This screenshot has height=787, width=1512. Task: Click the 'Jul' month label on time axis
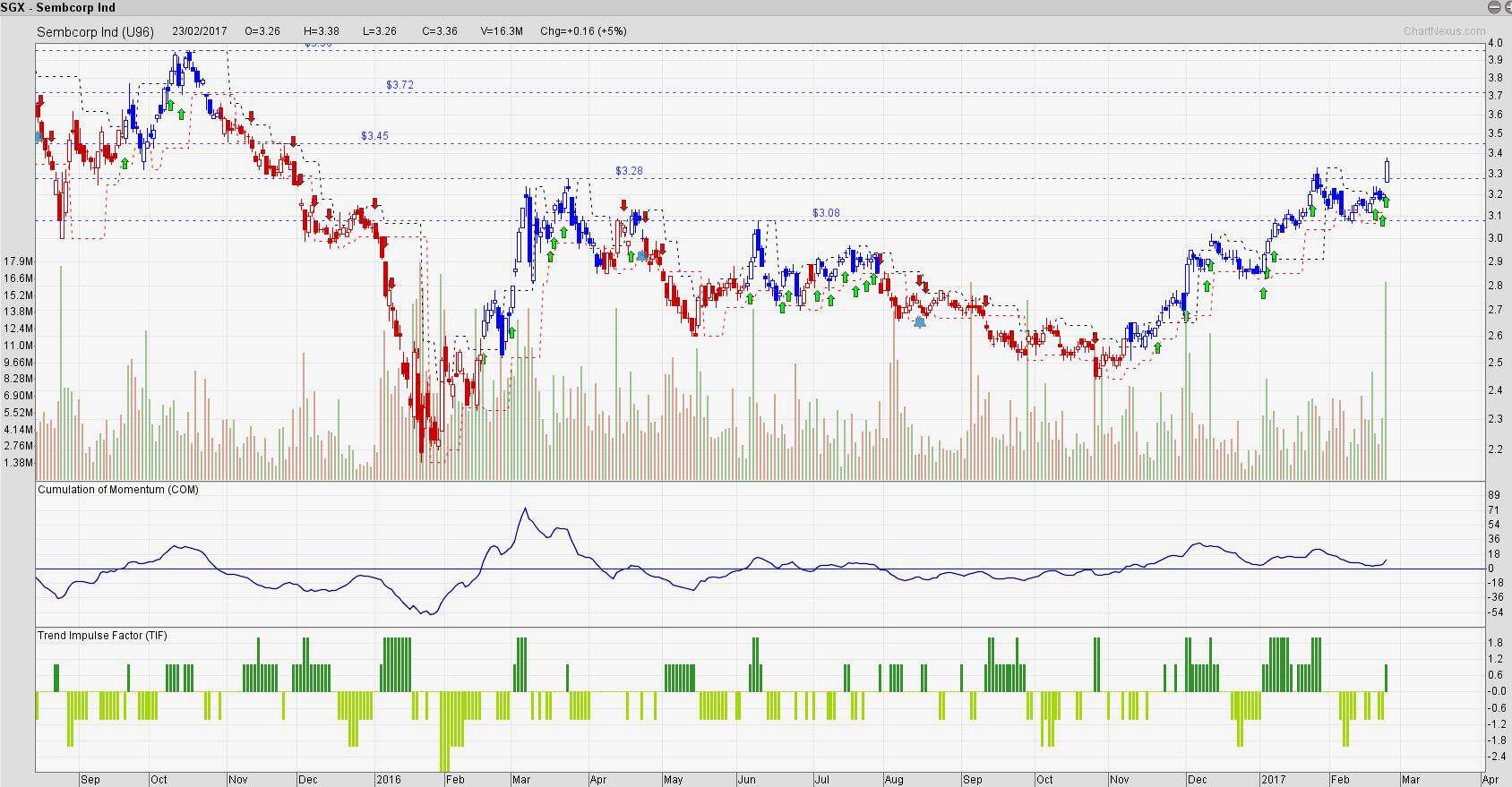click(821, 780)
